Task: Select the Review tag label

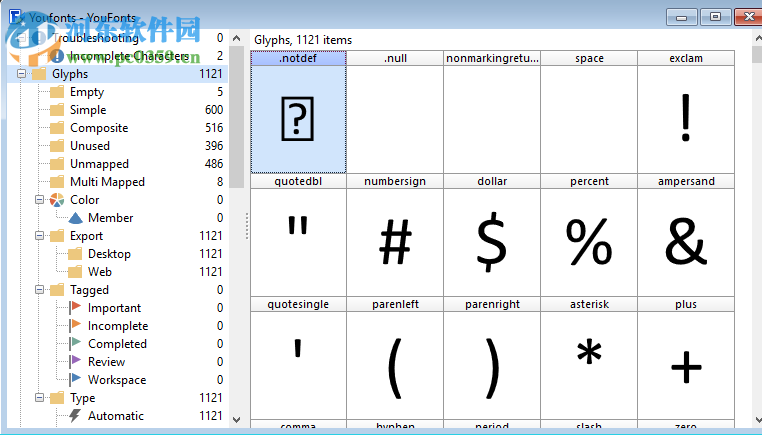Action: click(x=106, y=362)
